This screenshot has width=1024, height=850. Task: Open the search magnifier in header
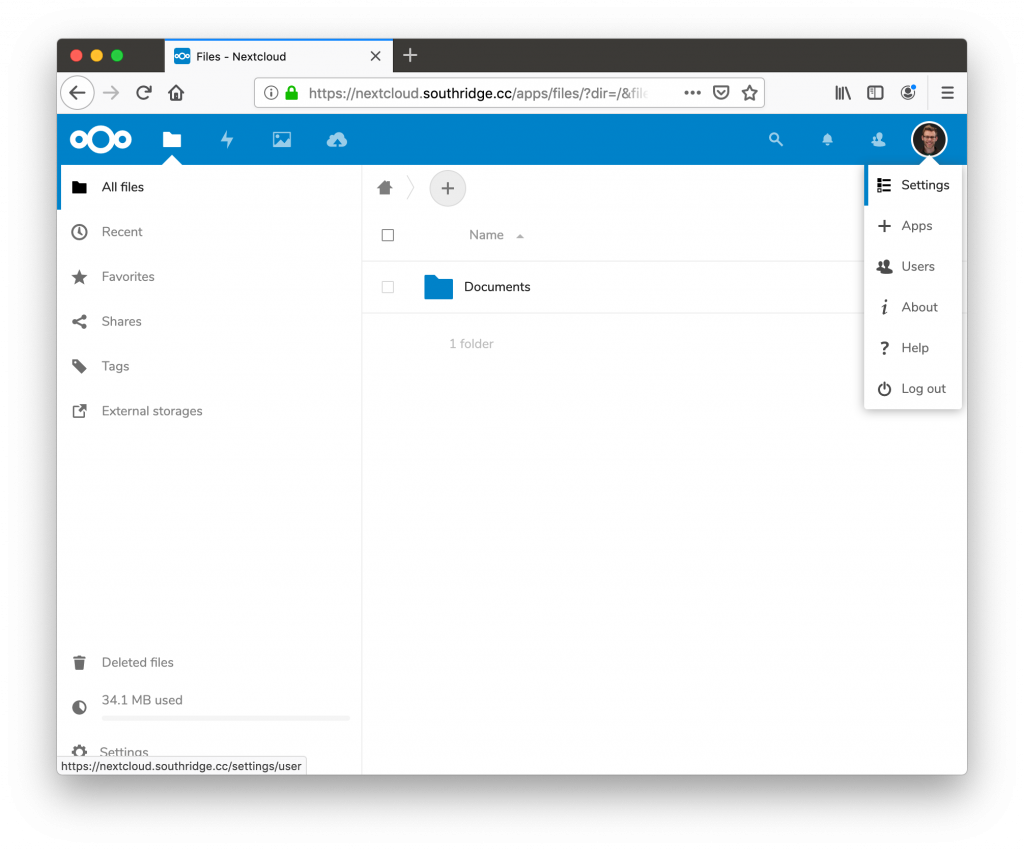pyautogui.click(x=775, y=140)
